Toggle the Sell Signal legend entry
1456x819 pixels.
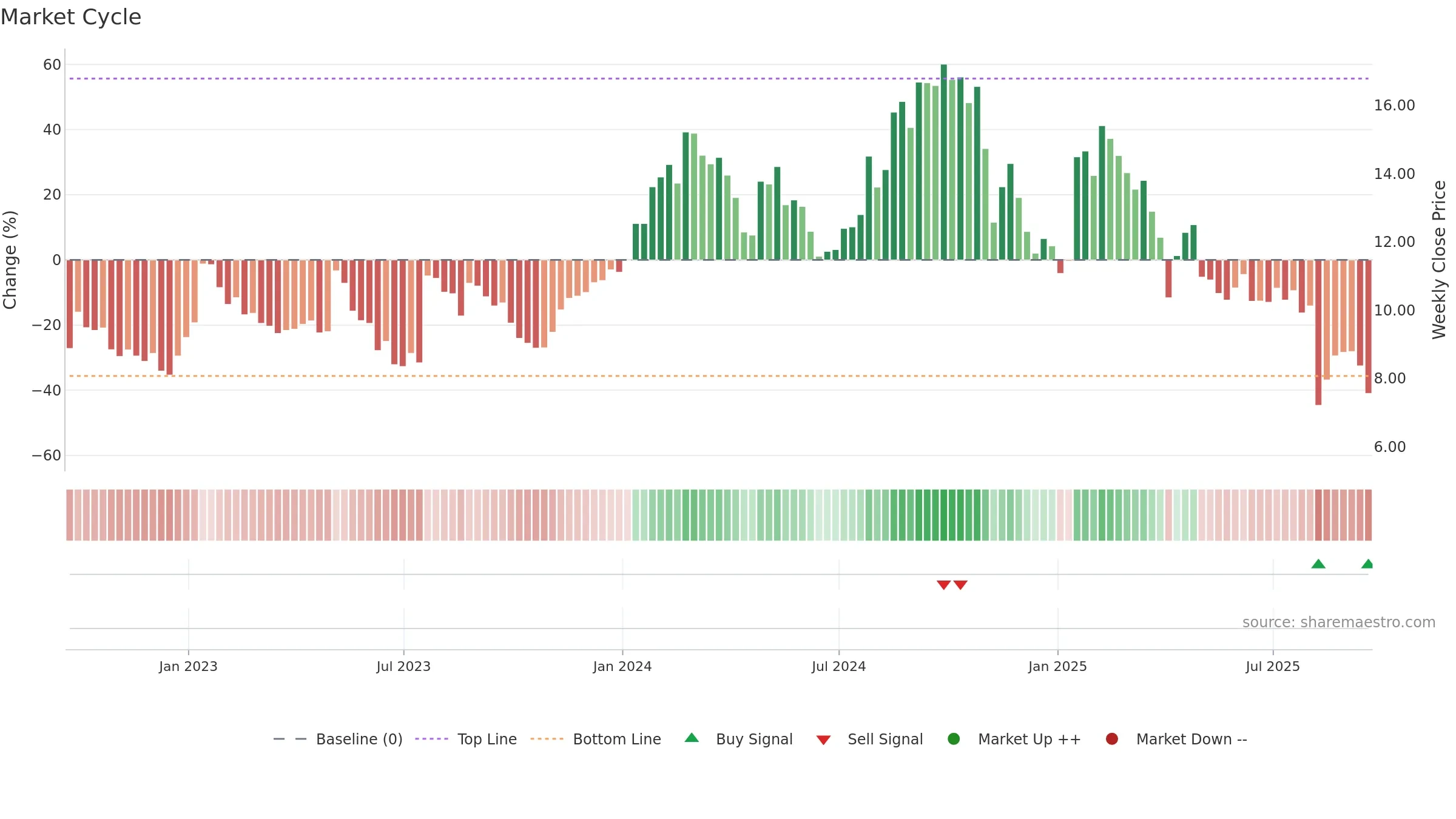point(869,739)
